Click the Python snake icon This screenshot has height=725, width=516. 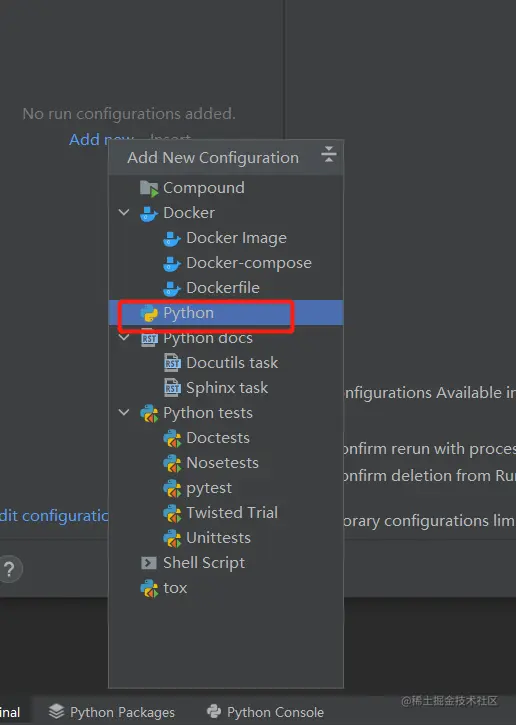point(149,313)
